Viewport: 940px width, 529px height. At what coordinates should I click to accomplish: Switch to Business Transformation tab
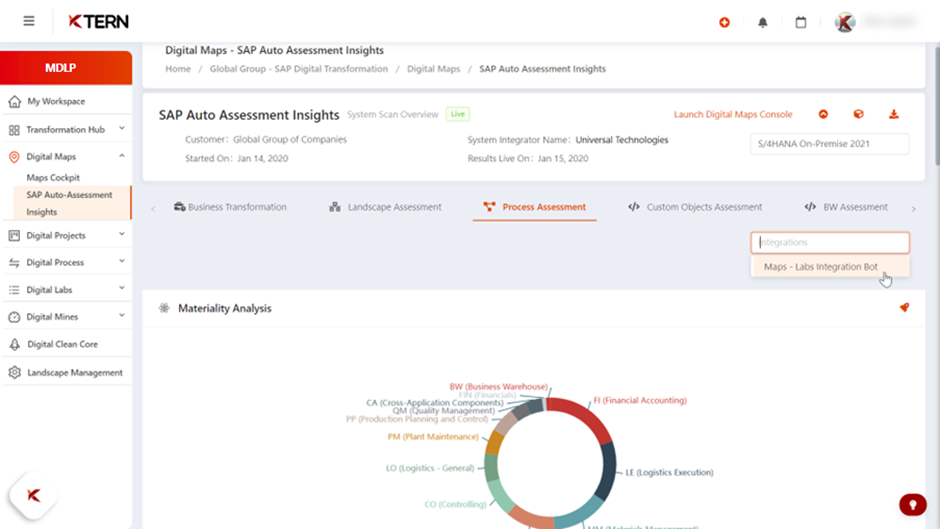tap(230, 207)
